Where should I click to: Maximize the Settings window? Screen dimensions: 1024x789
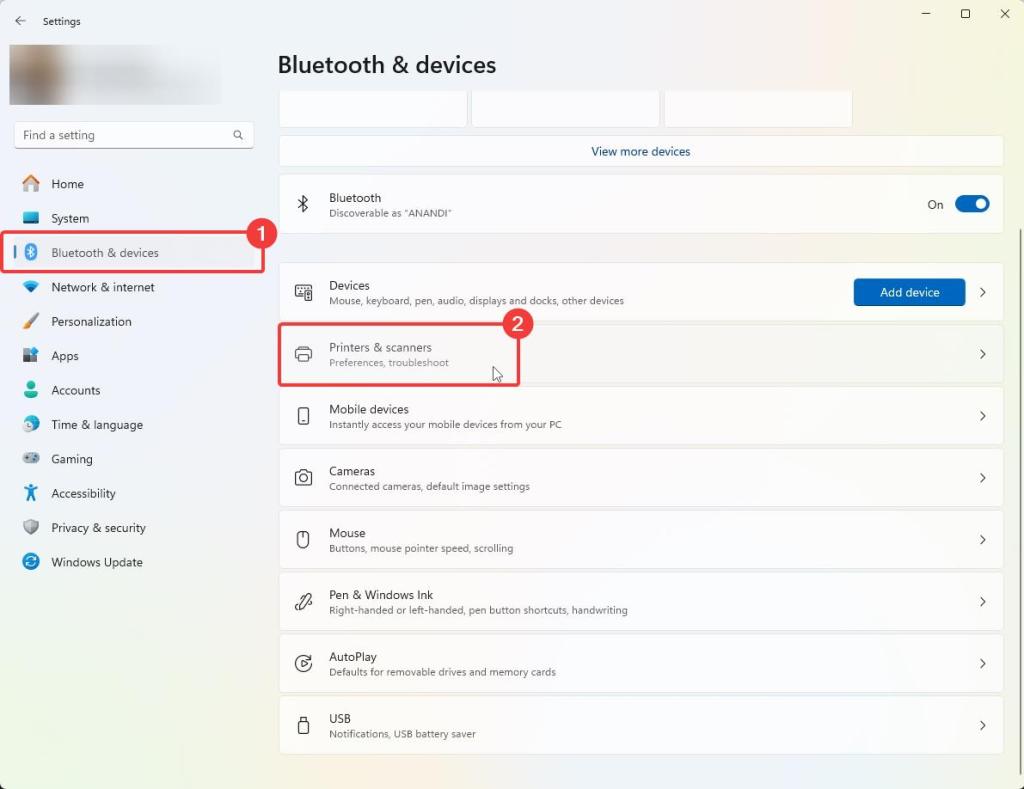coord(965,14)
